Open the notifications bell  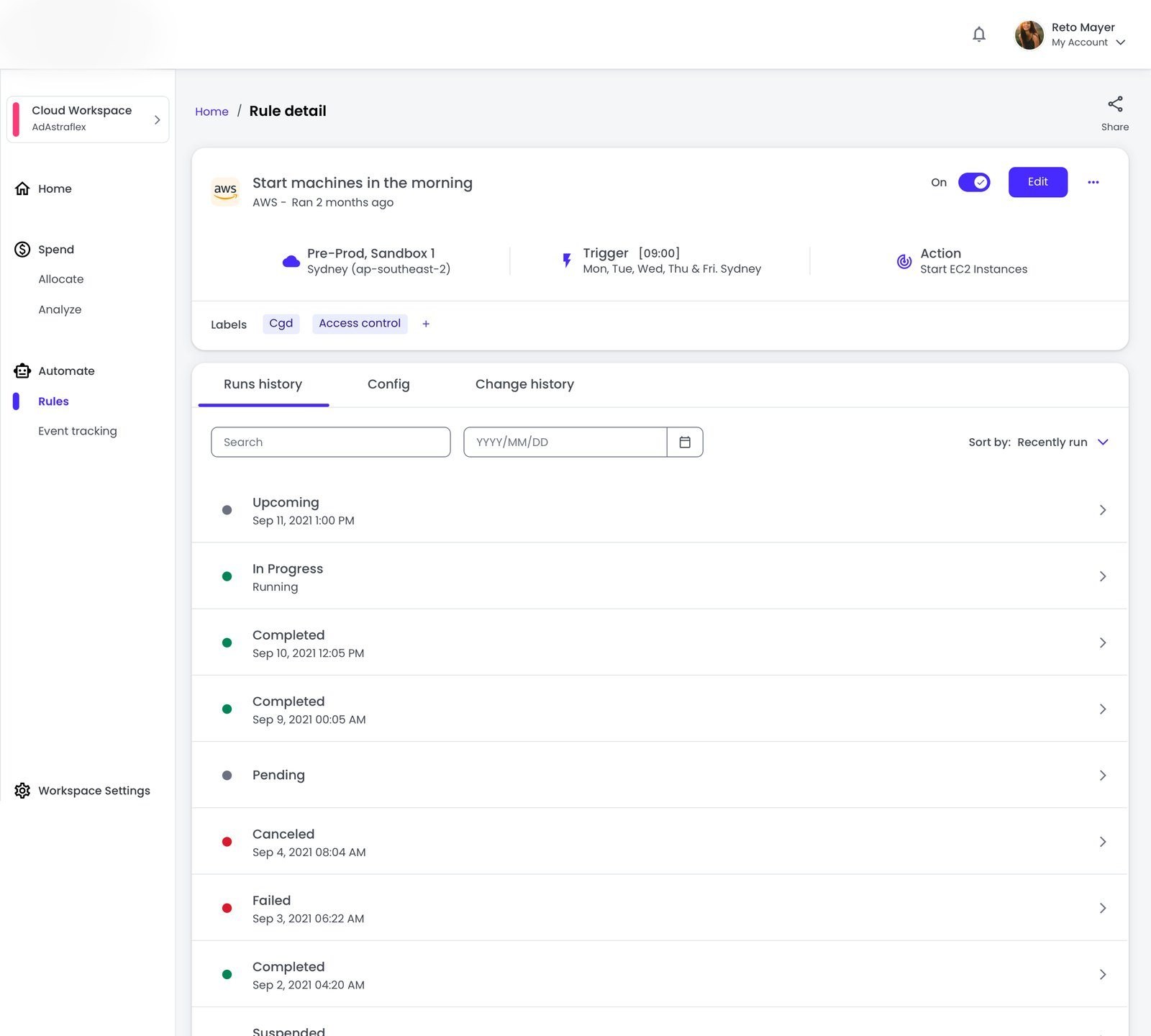(x=978, y=35)
